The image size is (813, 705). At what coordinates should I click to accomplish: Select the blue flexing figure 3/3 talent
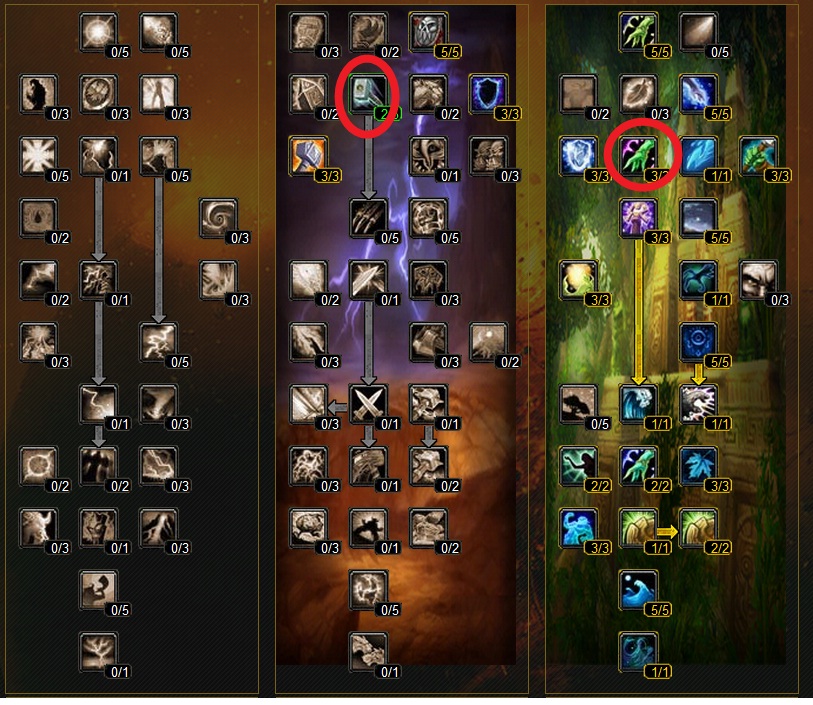578,528
